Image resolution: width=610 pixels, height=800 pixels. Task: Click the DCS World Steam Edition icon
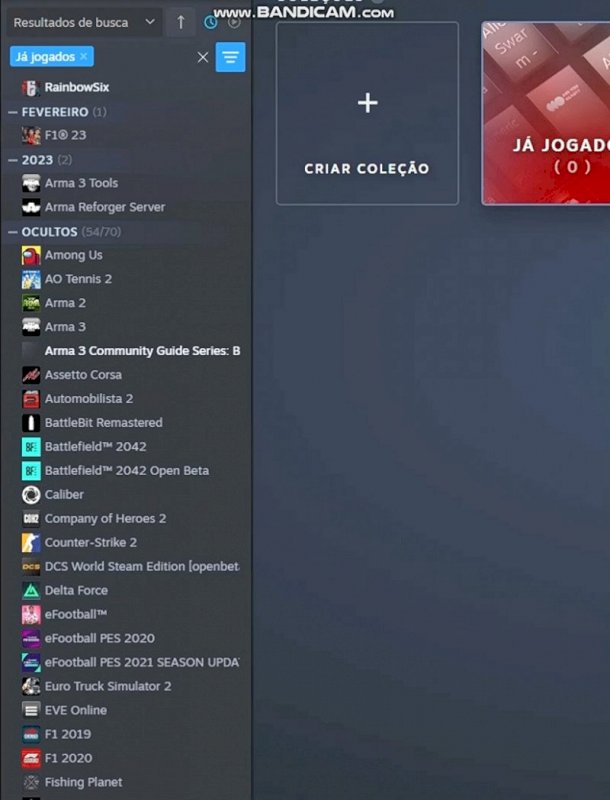pos(31,566)
